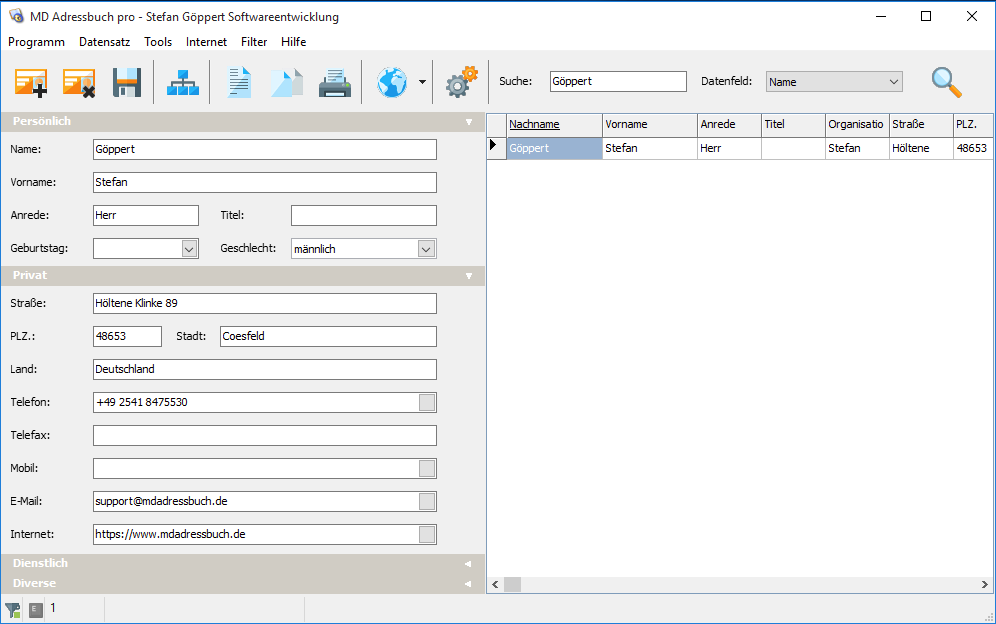Save record with the floppy disk icon

(127, 82)
